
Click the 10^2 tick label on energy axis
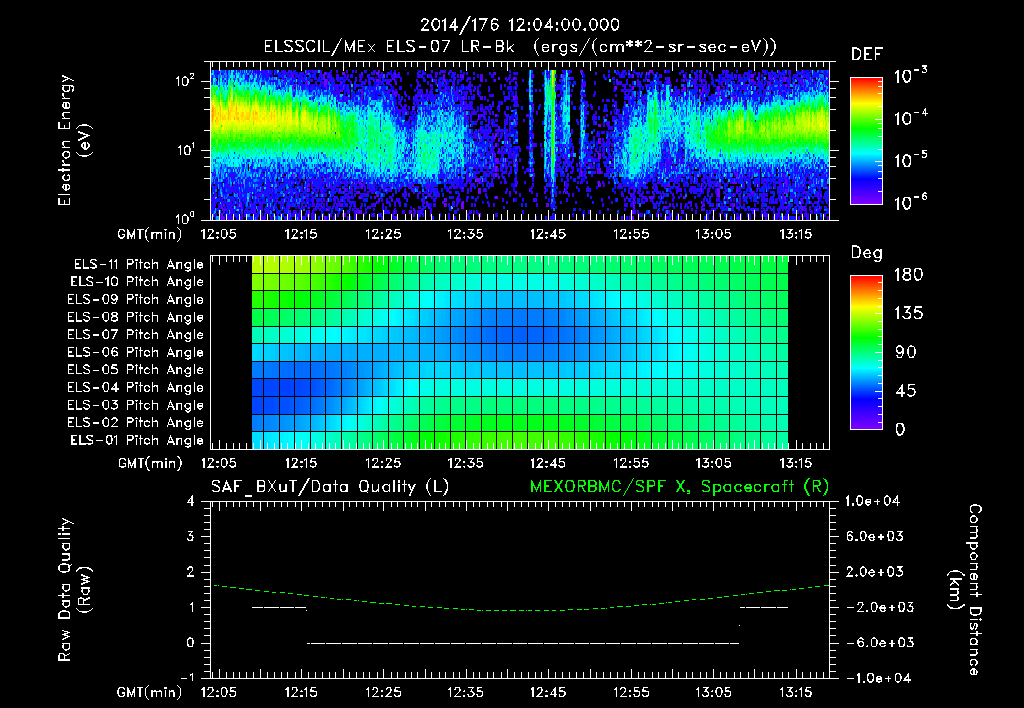pos(186,81)
